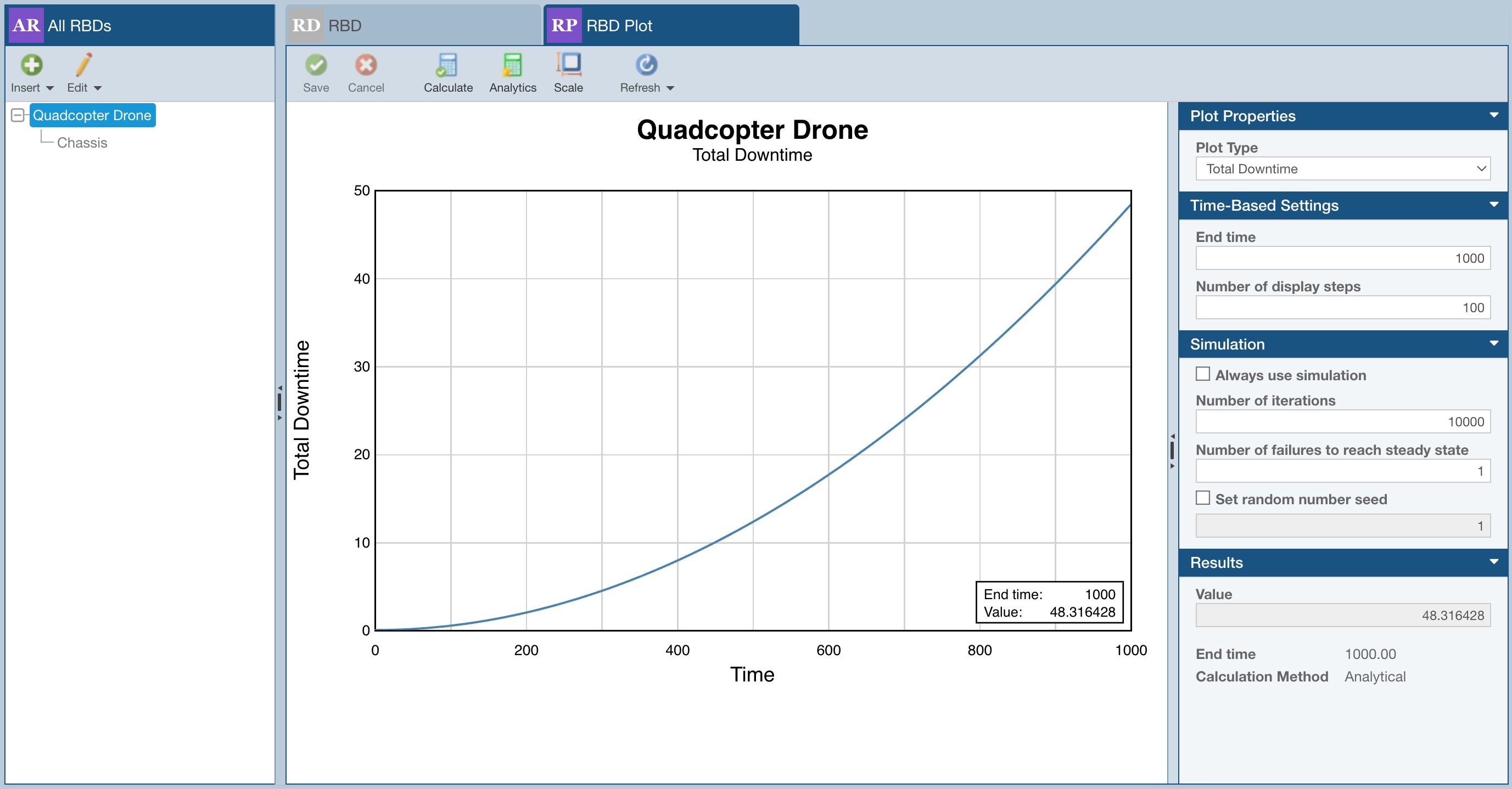Viewport: 1512px width, 789px height.
Task: Click the Refresh icon
Action: (x=646, y=65)
